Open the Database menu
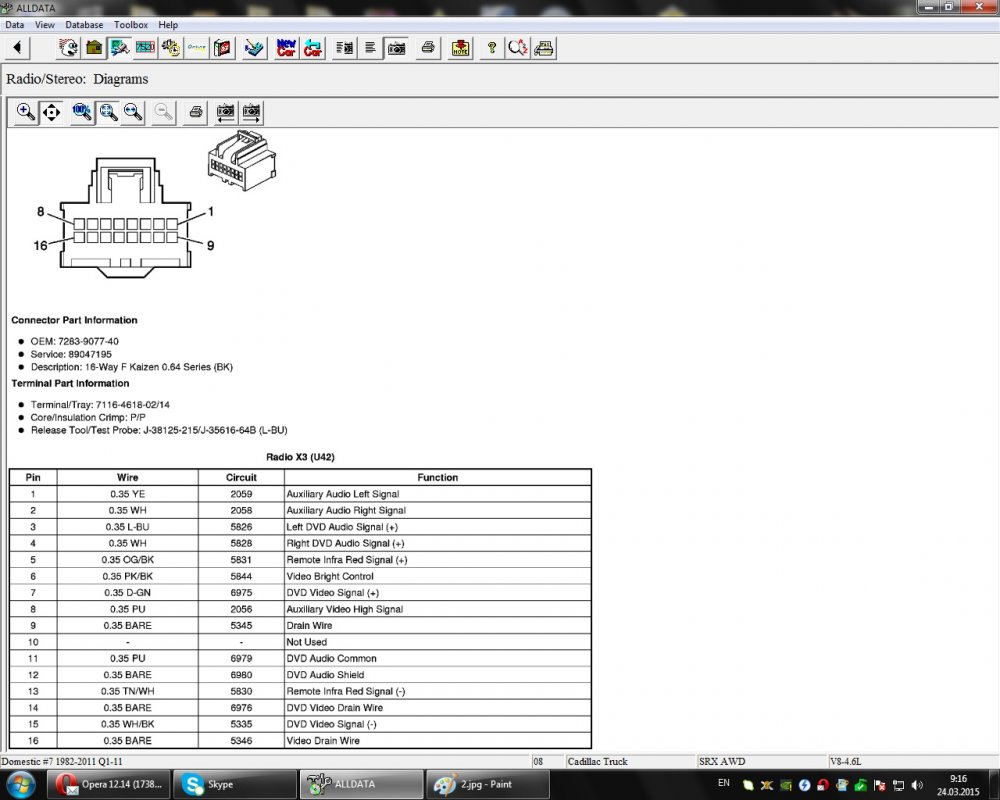The image size is (1000, 800). point(84,24)
